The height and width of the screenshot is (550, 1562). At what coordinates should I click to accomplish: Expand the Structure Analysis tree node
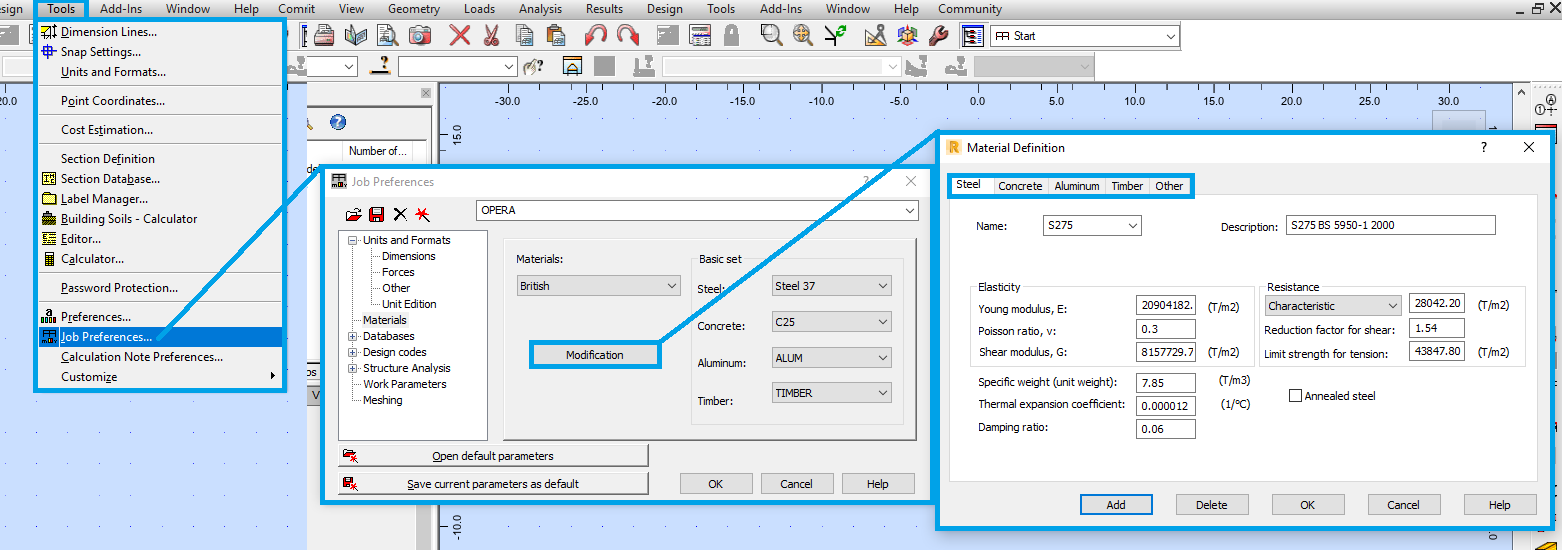[353, 368]
